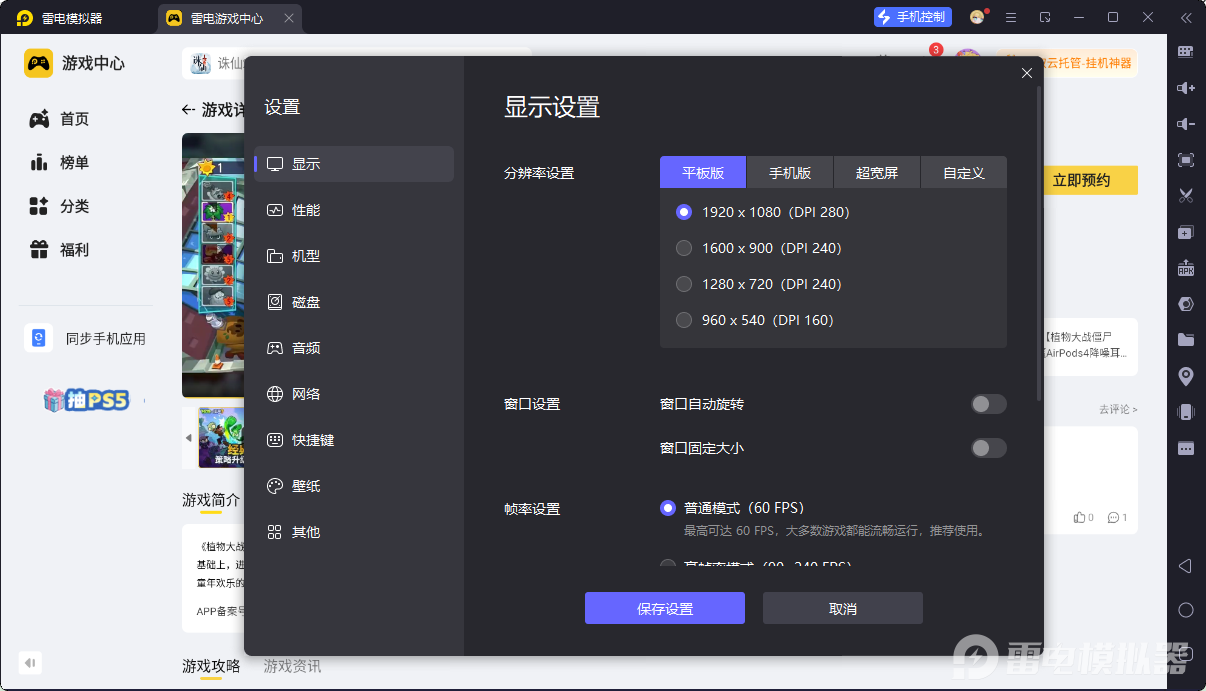Screen dimensions: 1206x691
Task: Click the volume up icon
Action: point(1186,88)
